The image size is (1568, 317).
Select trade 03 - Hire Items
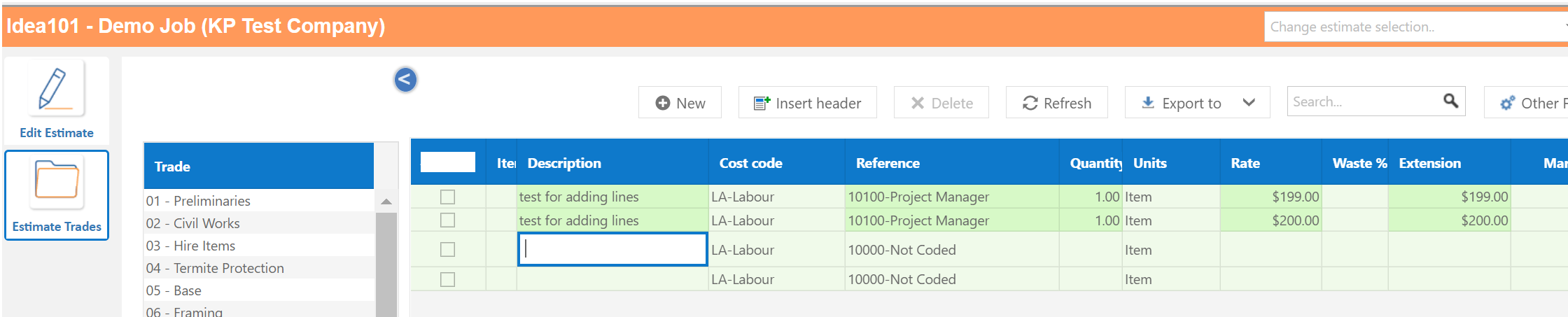point(259,246)
